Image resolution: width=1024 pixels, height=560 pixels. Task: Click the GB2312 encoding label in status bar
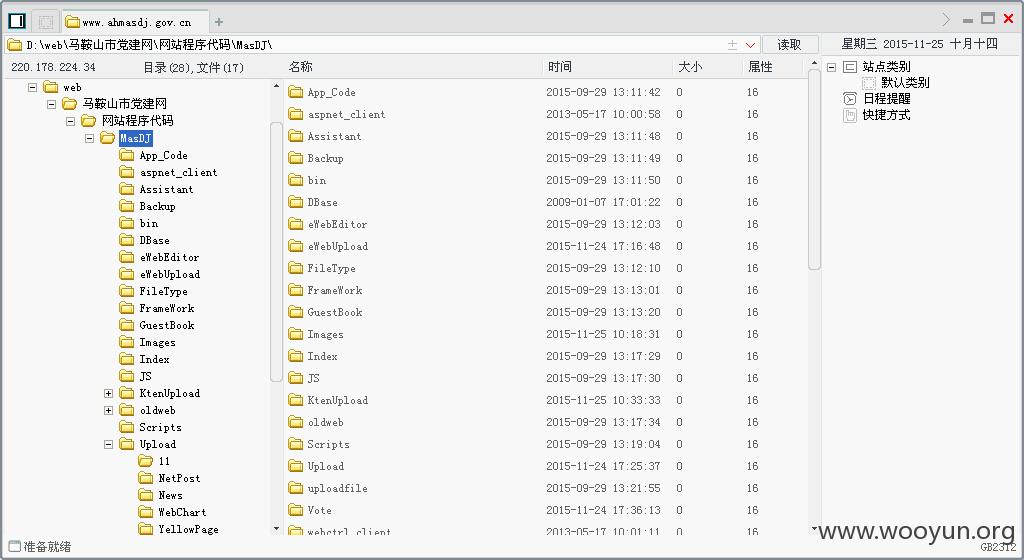click(998, 548)
